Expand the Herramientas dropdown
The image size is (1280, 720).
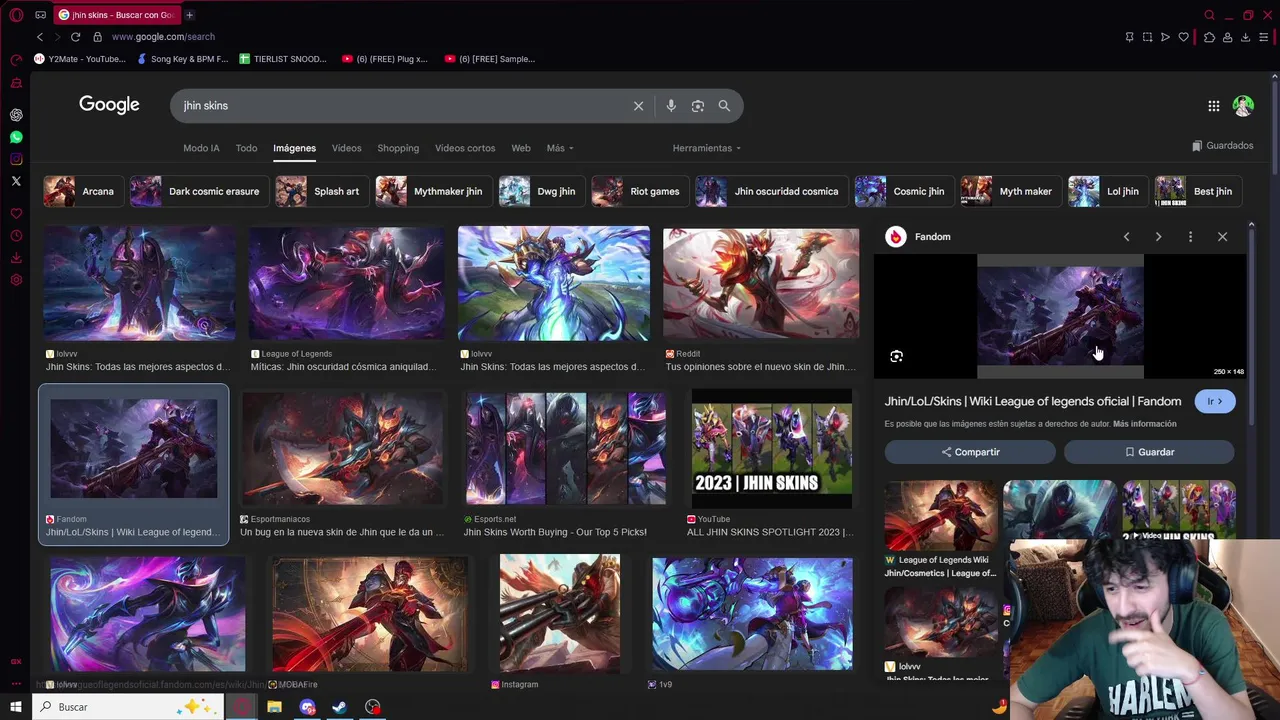point(706,148)
